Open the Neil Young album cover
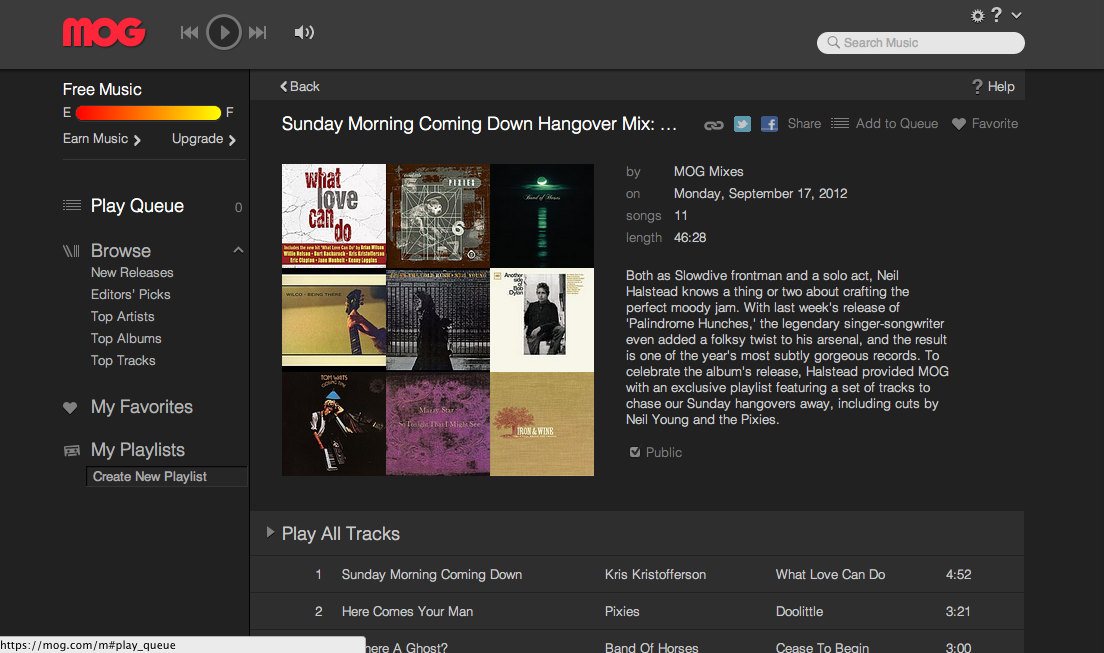Image resolution: width=1104 pixels, height=653 pixels. coord(438,320)
